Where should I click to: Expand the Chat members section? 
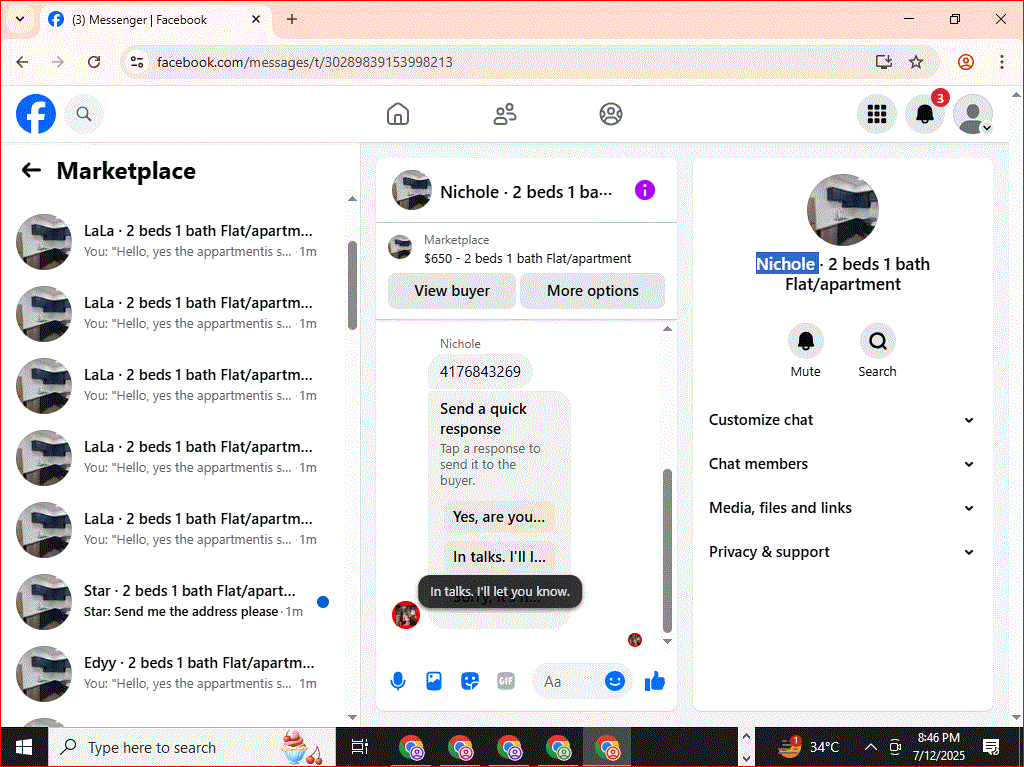tap(842, 464)
